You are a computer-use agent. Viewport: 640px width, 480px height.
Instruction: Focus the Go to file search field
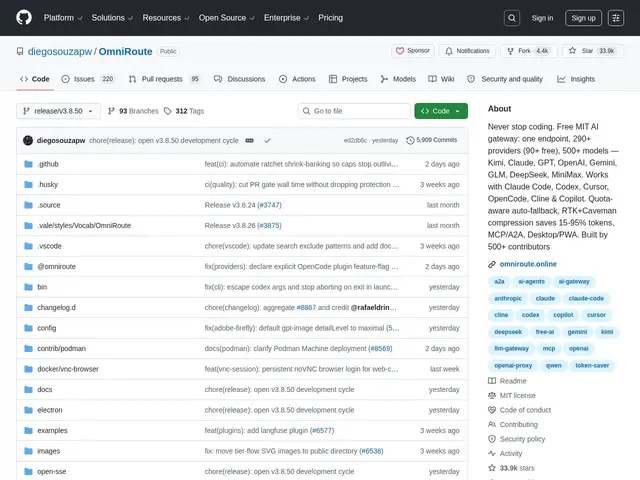tap(354, 111)
